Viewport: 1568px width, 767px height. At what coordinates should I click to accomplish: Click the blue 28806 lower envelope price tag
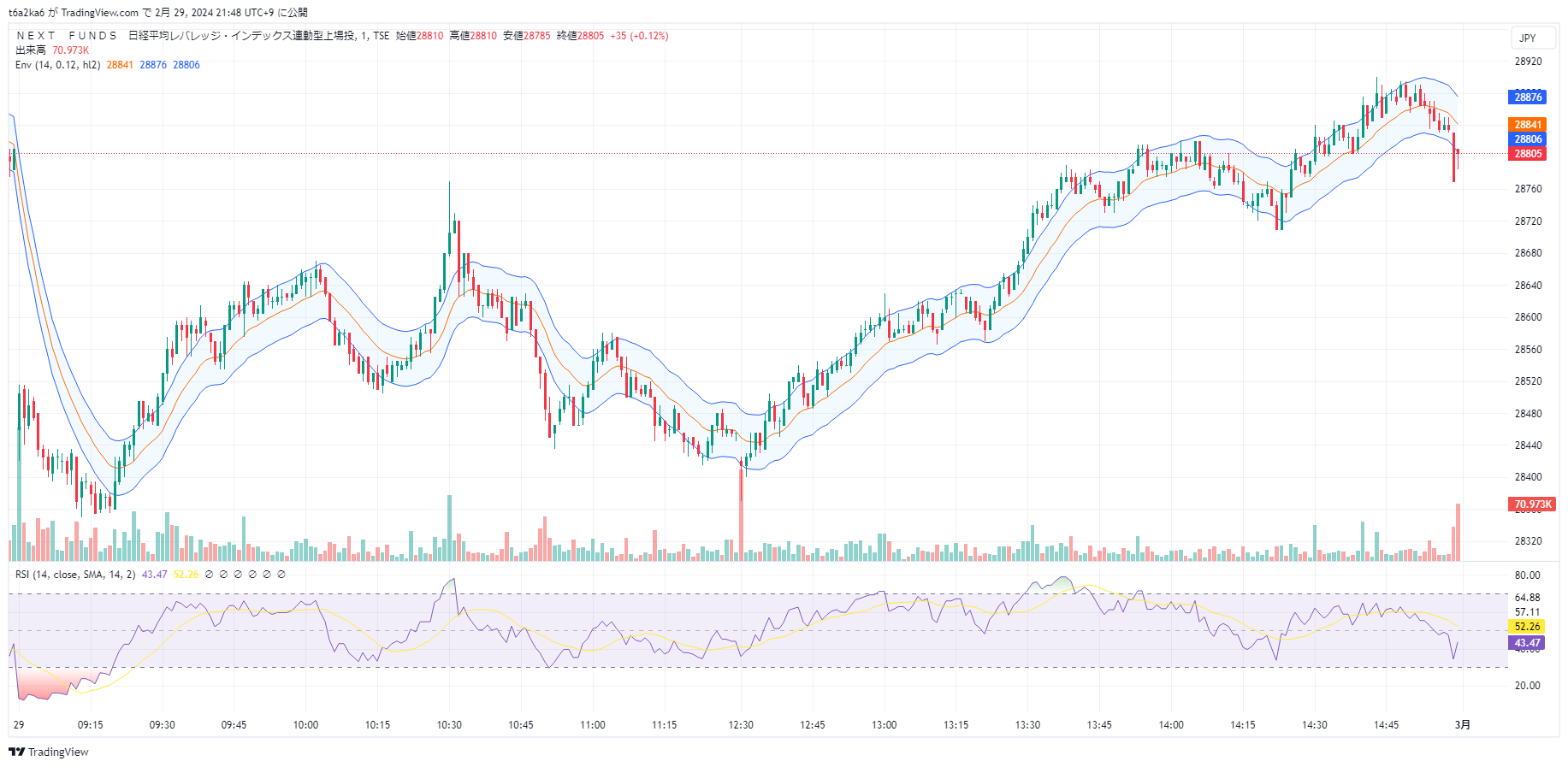click(1527, 139)
